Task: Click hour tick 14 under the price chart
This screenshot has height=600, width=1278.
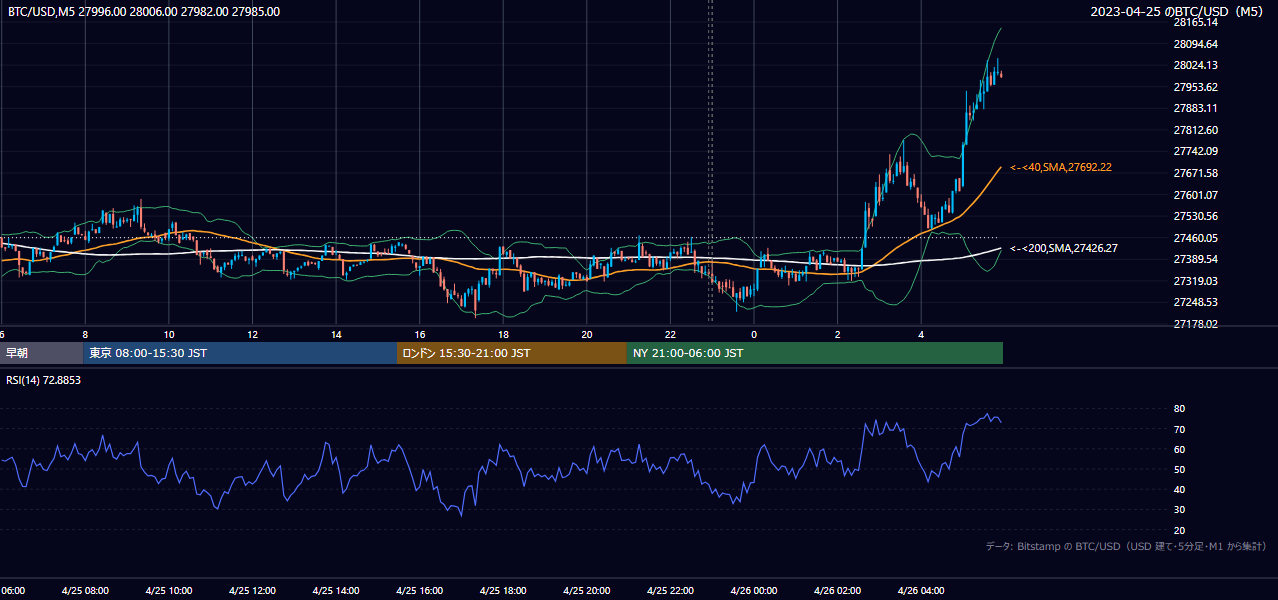Action: [x=336, y=334]
